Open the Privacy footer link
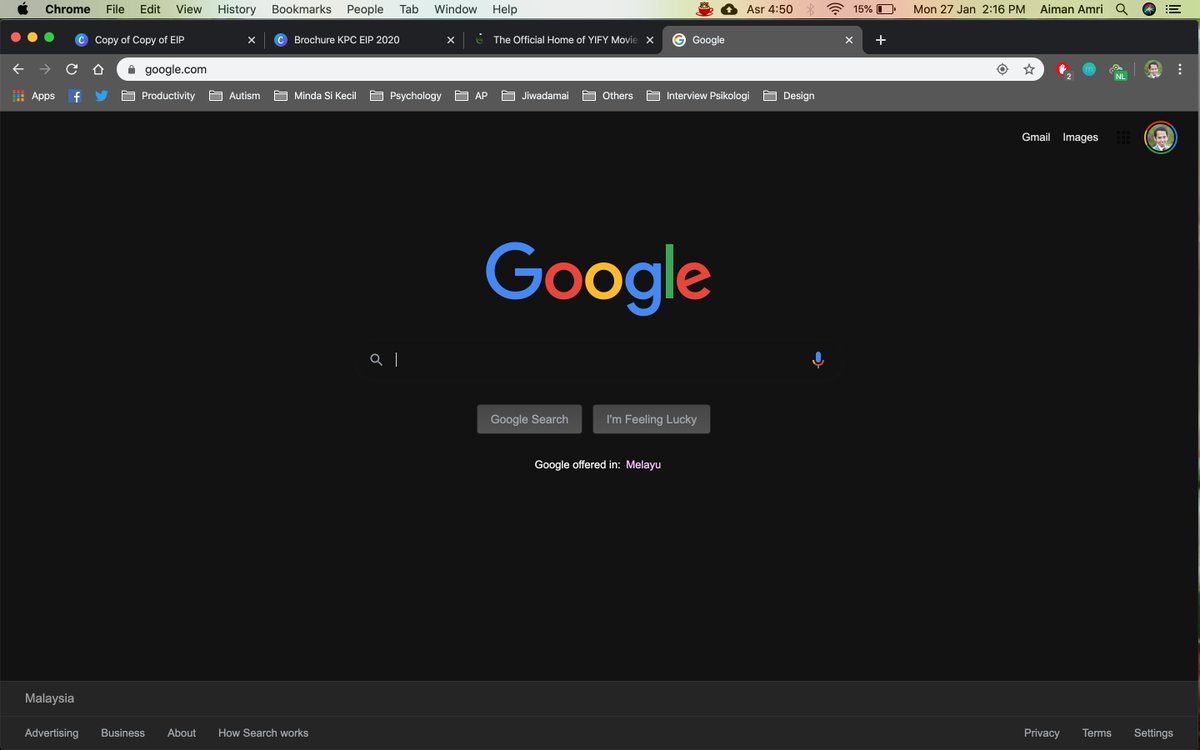Screen dimensions: 1200x750 click(1041, 733)
